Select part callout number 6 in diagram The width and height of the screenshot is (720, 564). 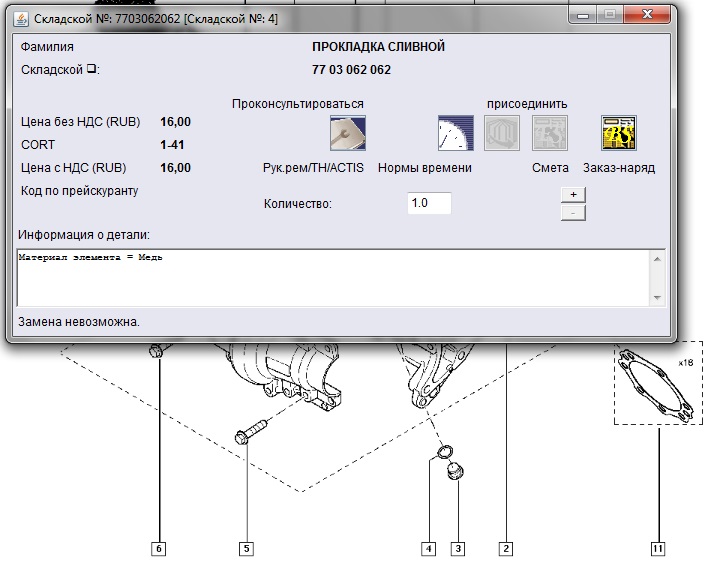pyautogui.click(x=158, y=548)
